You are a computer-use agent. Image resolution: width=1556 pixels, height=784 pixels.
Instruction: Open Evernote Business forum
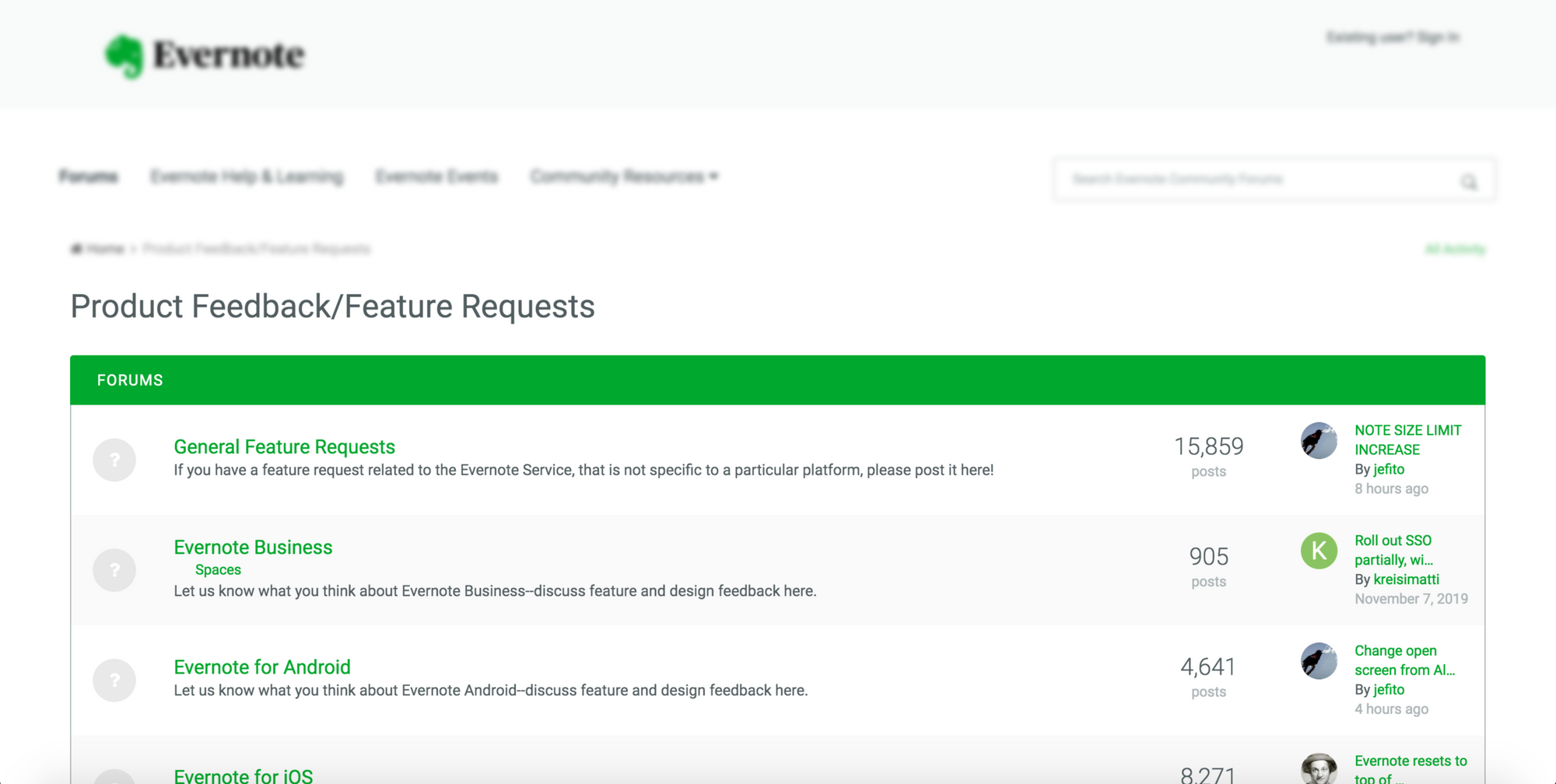253,547
